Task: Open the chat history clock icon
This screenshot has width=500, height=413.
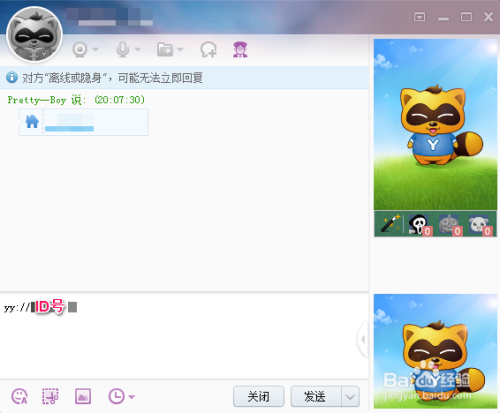Action: coord(116,396)
